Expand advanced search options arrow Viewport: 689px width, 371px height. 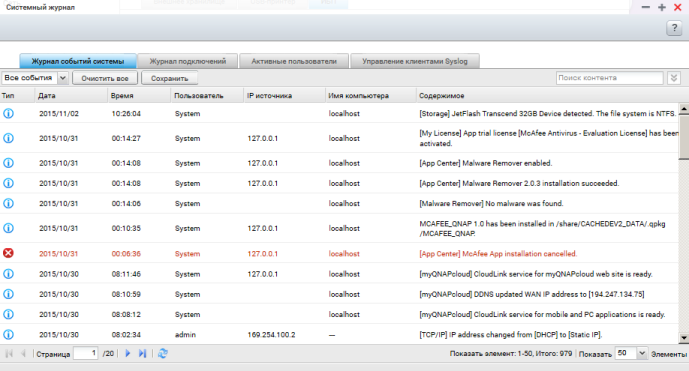click(674, 78)
